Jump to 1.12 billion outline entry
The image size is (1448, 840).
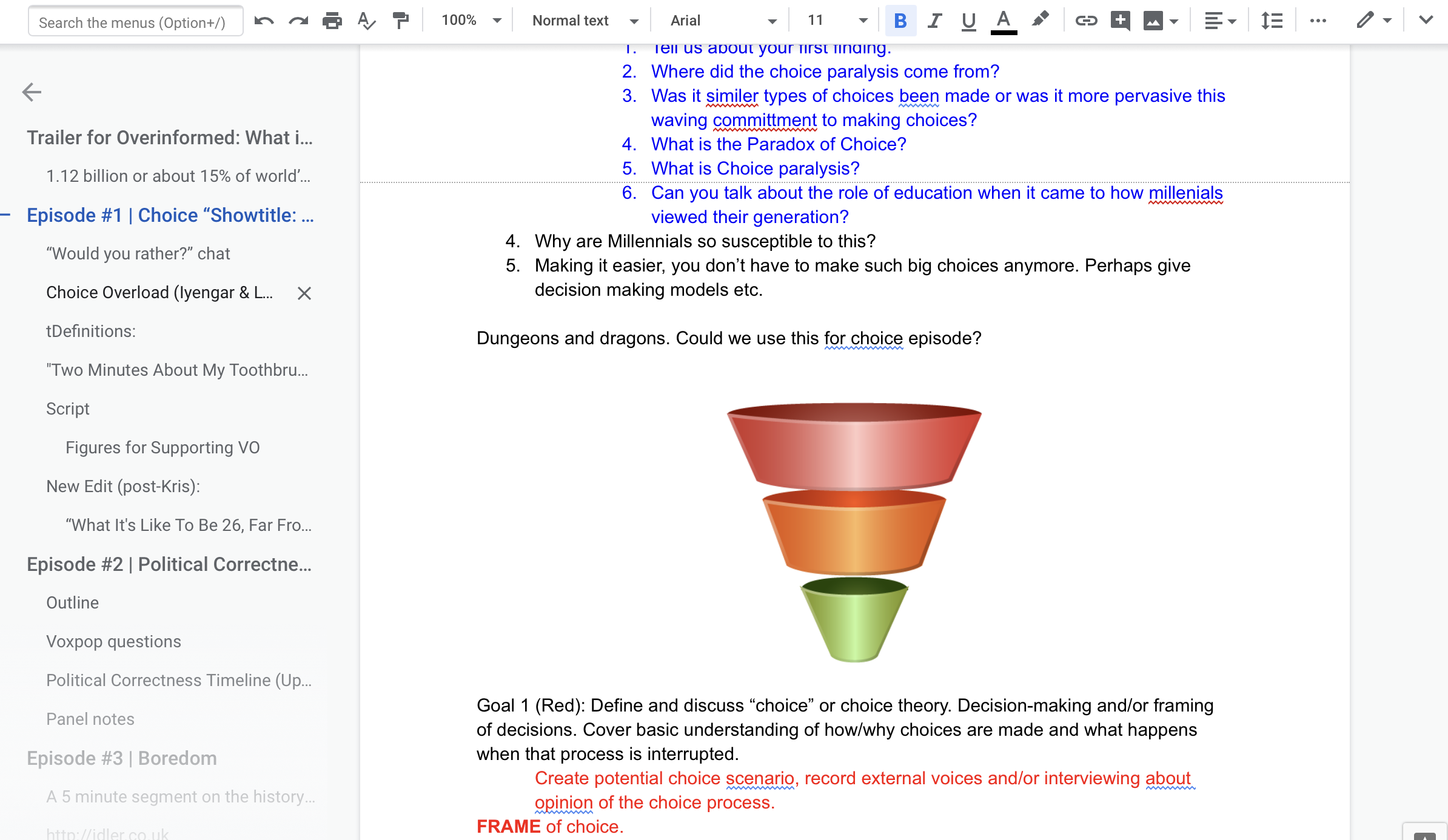click(178, 176)
